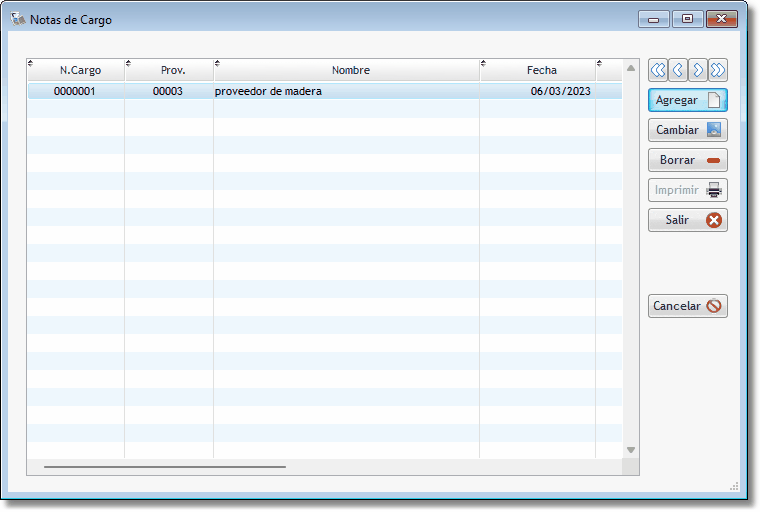Screen dimensions: 760x512
Task: Jump to first record with double-left arrow
Action: pyautogui.click(x=658, y=70)
